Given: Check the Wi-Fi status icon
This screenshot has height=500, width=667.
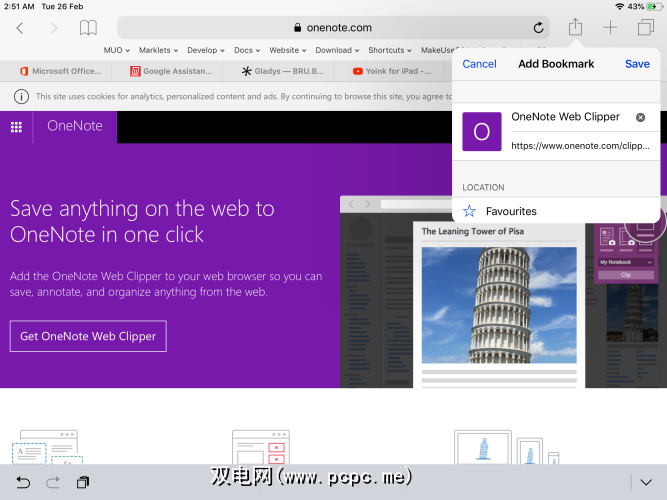Looking at the screenshot, I should (x=620, y=6).
